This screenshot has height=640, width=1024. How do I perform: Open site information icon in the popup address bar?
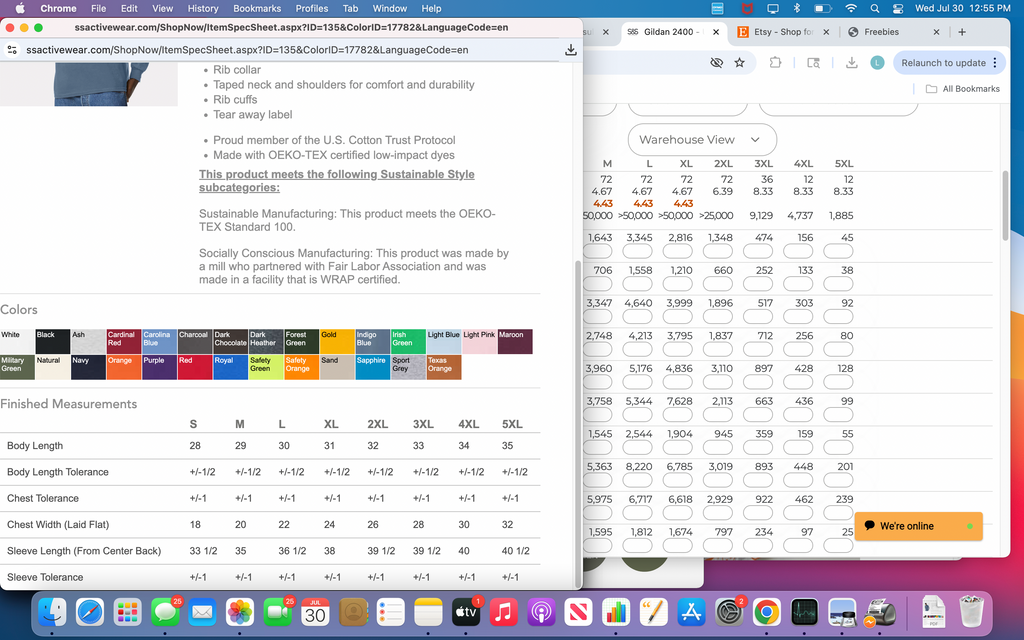click(x=11, y=50)
